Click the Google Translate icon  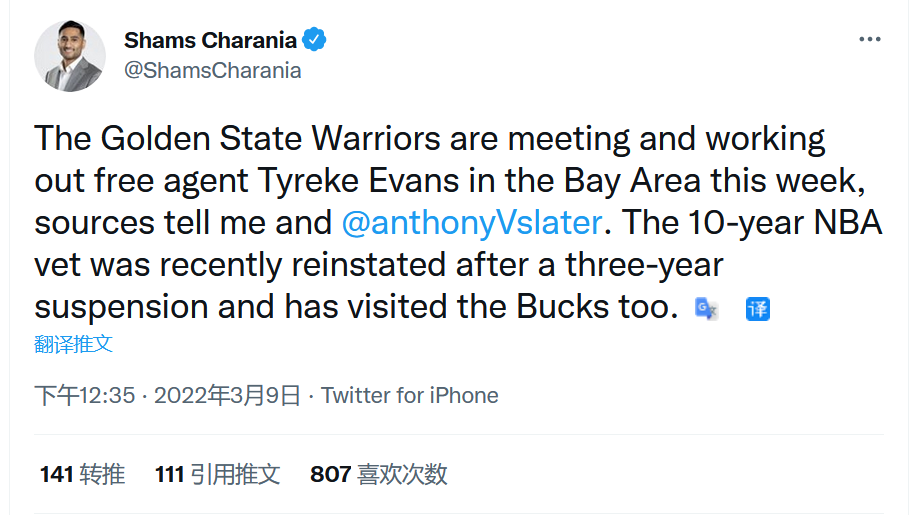tap(706, 308)
